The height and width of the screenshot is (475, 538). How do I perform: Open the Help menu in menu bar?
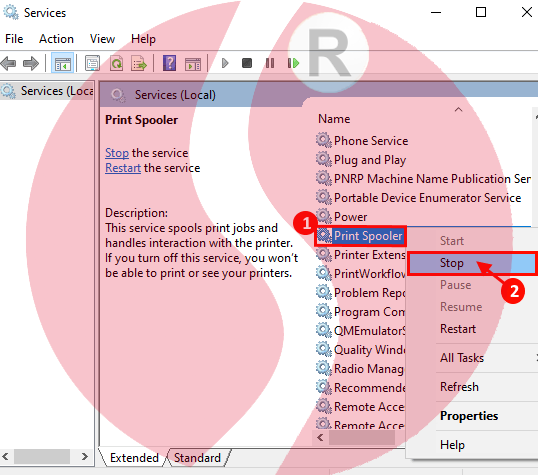click(x=143, y=39)
